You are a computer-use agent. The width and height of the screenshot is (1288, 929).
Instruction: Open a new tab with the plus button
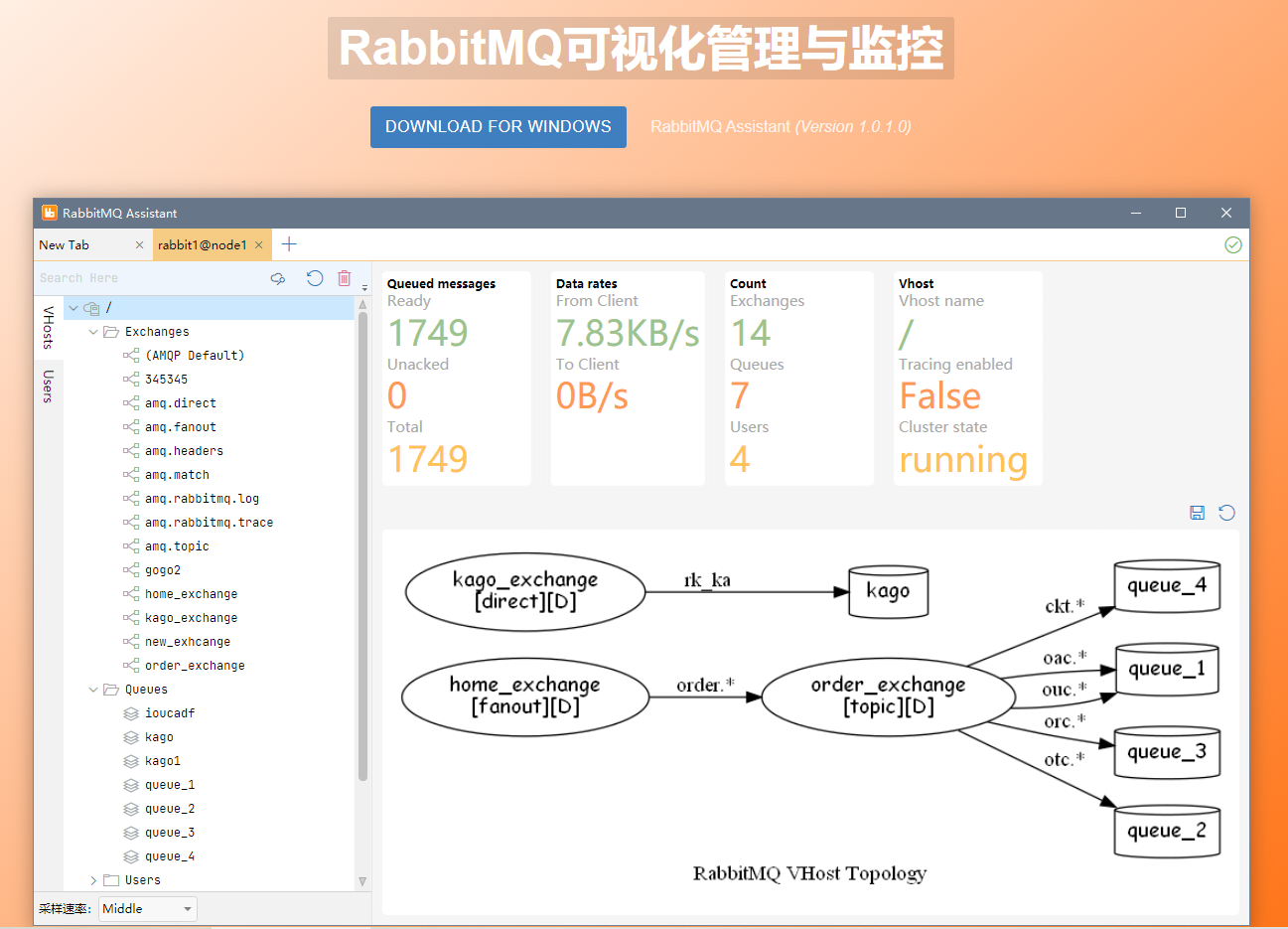point(288,243)
